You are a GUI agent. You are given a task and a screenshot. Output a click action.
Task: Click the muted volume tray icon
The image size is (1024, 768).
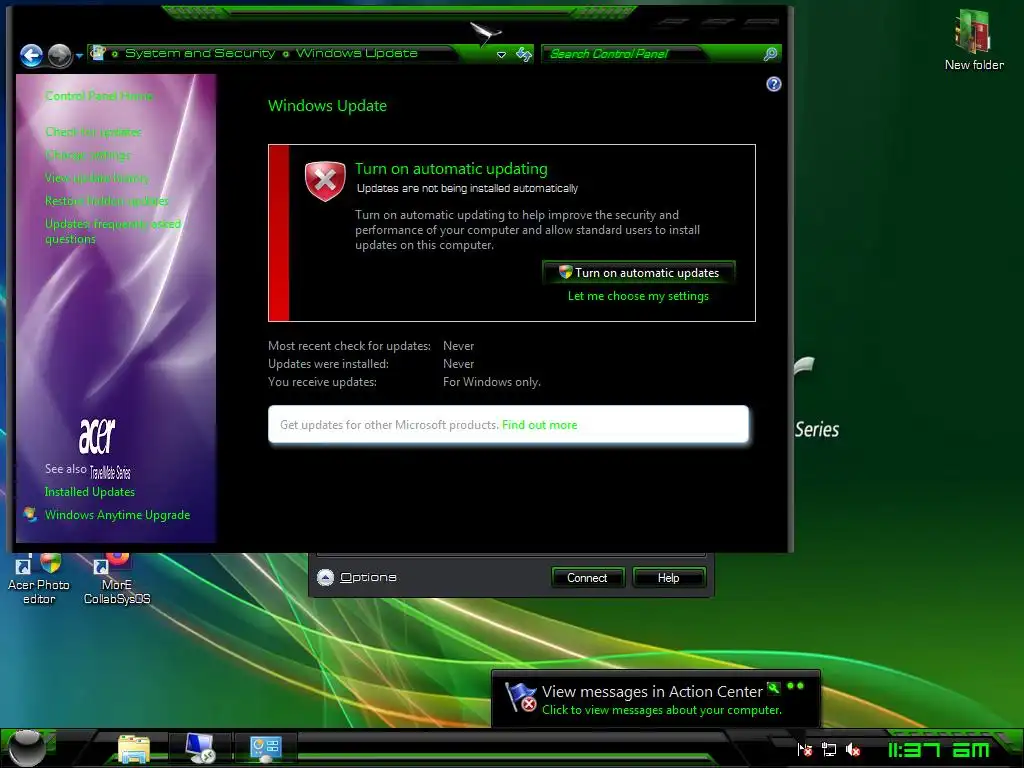point(852,750)
